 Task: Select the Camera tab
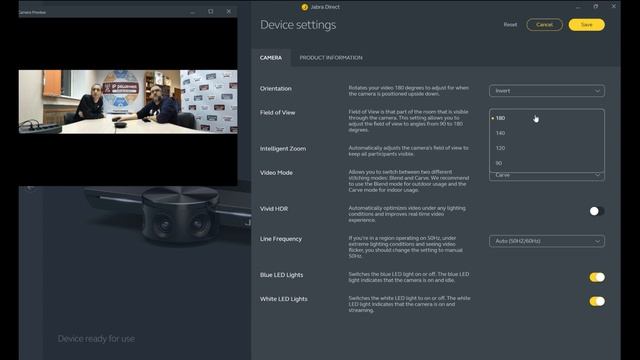tap(271, 58)
